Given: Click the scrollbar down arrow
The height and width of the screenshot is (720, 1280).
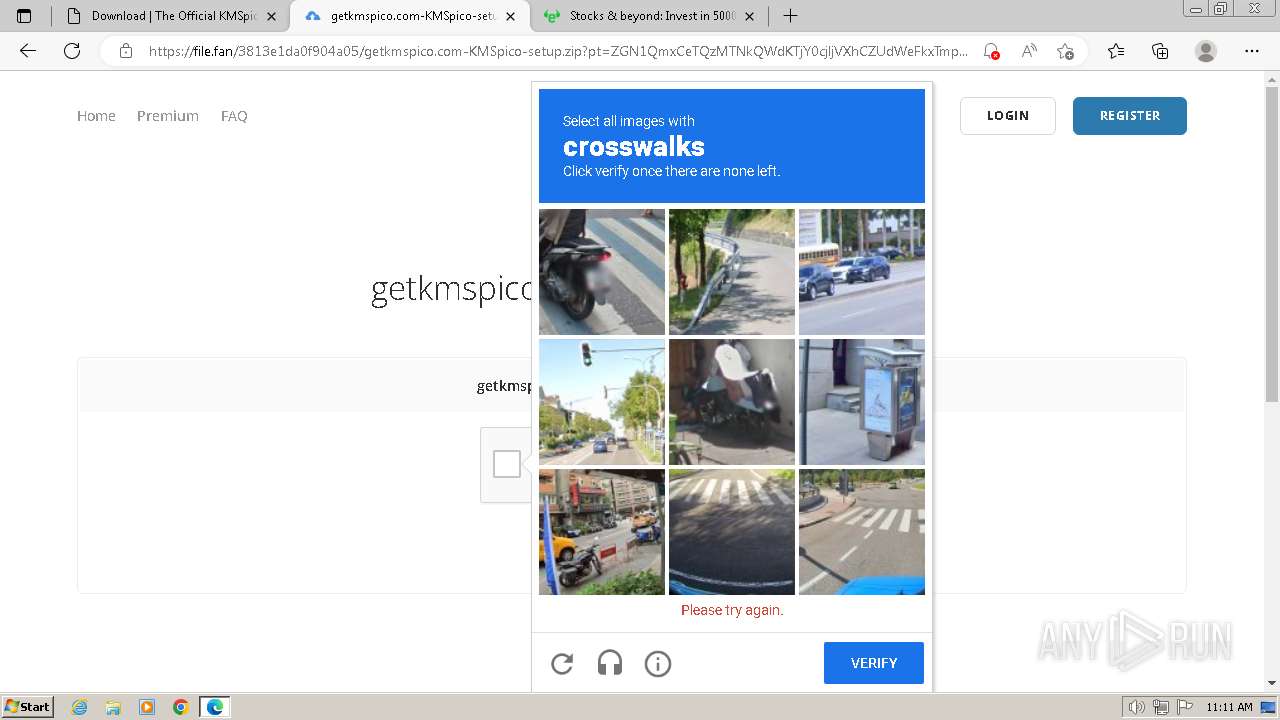Looking at the screenshot, I should 1272,683.
